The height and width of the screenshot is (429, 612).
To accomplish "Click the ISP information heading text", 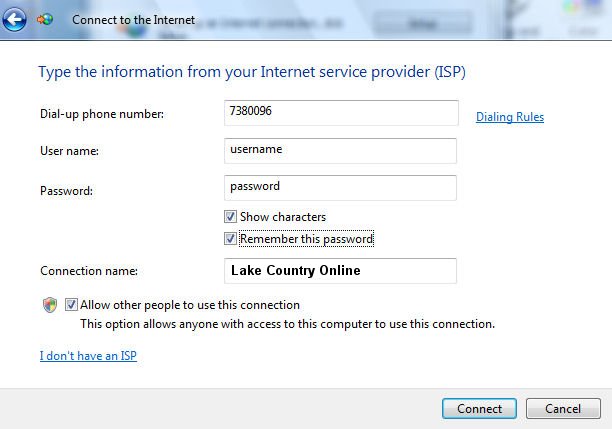I will [x=252, y=72].
